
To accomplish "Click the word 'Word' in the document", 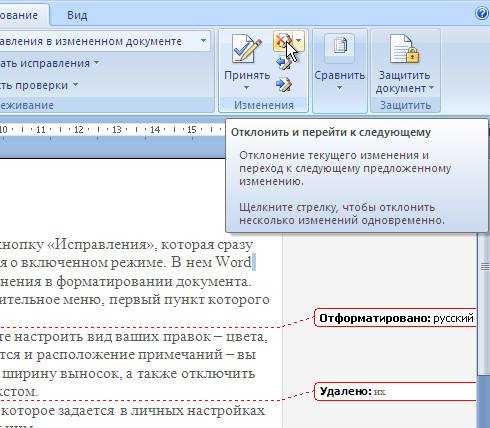I will [233, 262].
